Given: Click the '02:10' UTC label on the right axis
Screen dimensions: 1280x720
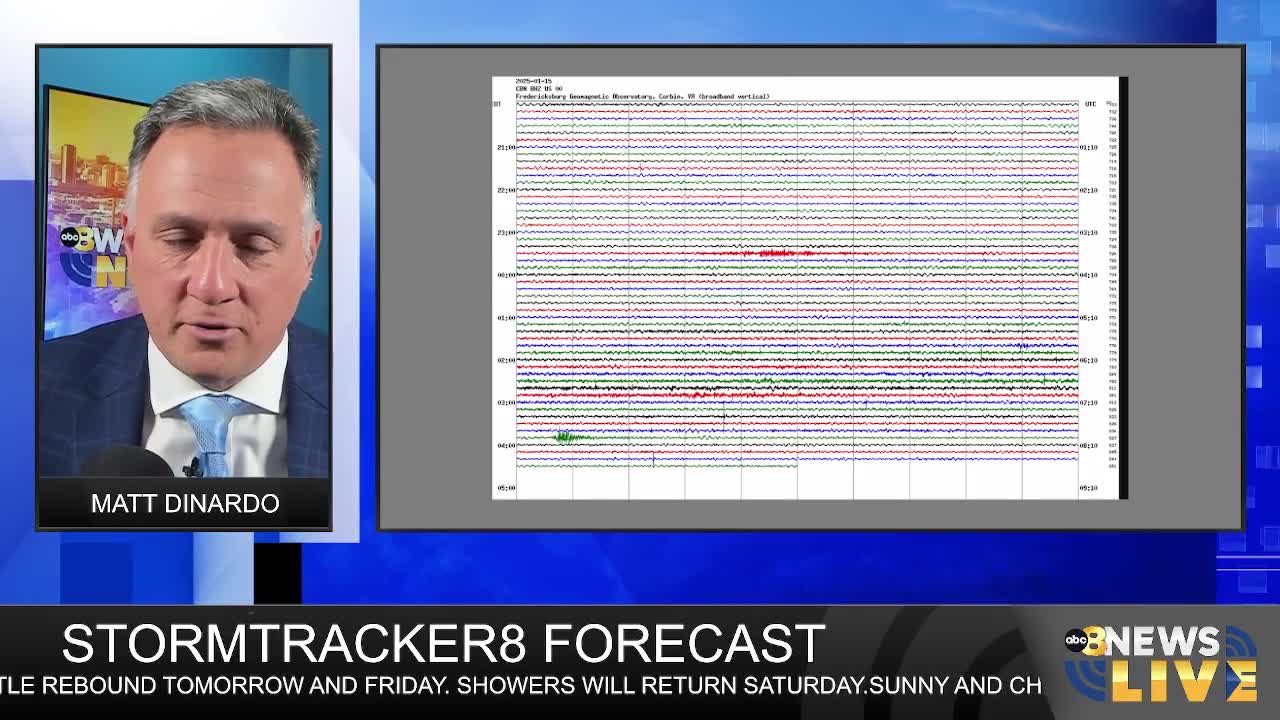Looking at the screenshot, I should point(1088,190).
